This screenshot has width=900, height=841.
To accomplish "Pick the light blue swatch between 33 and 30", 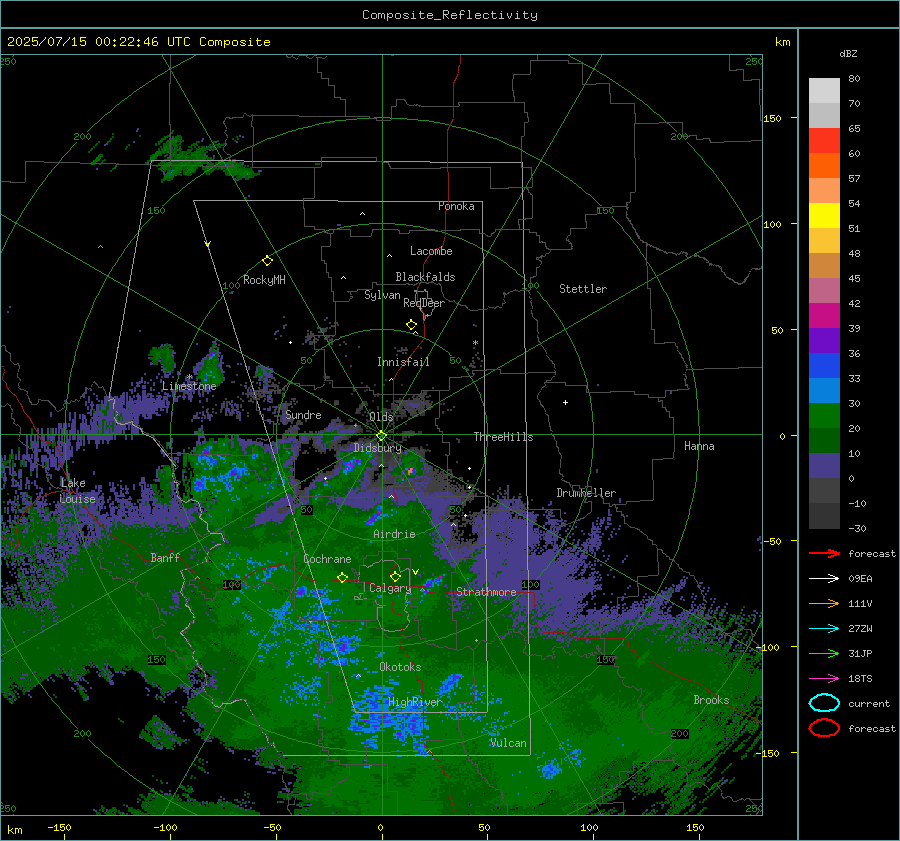I will (x=824, y=390).
